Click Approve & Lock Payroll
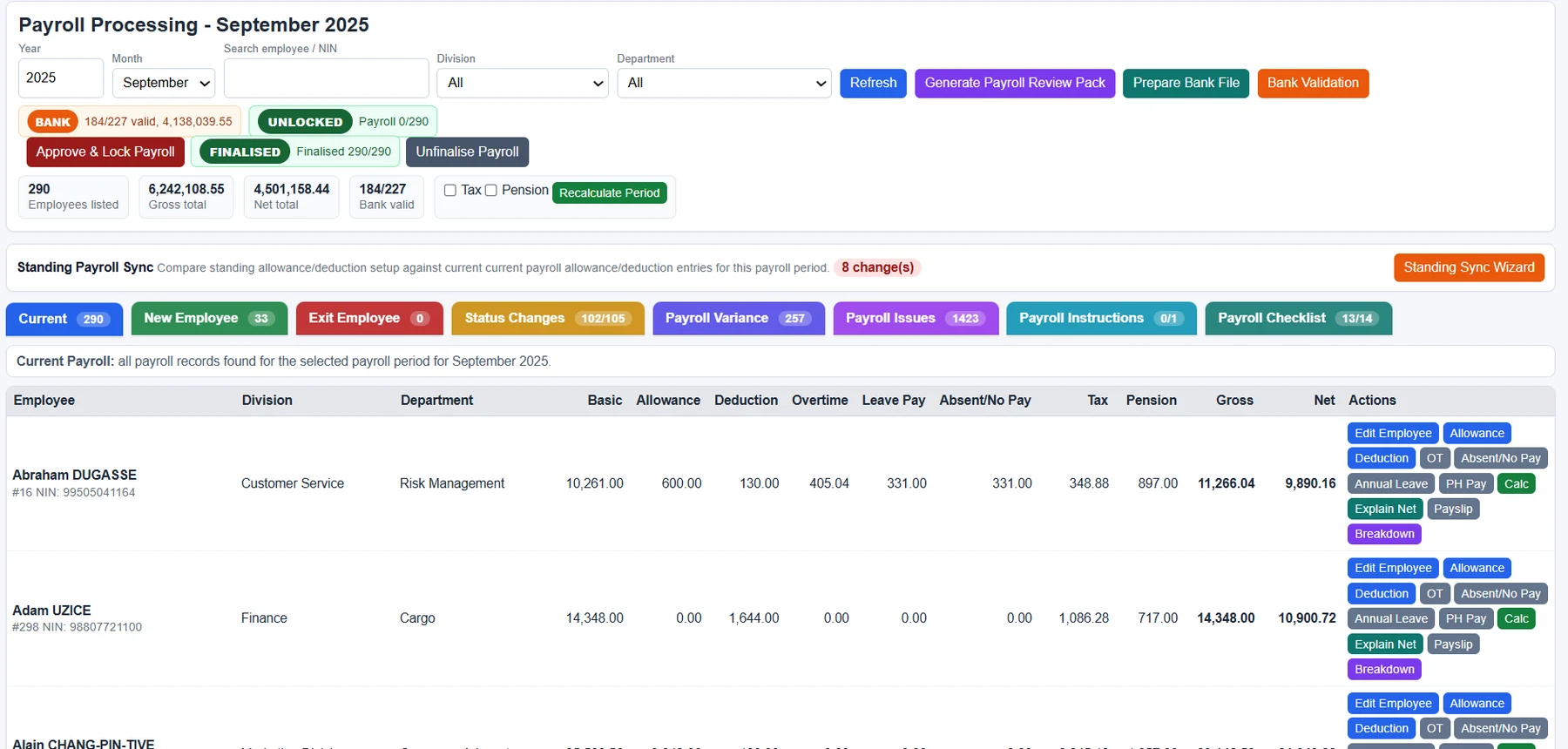The width and height of the screenshot is (1568, 749). [105, 152]
